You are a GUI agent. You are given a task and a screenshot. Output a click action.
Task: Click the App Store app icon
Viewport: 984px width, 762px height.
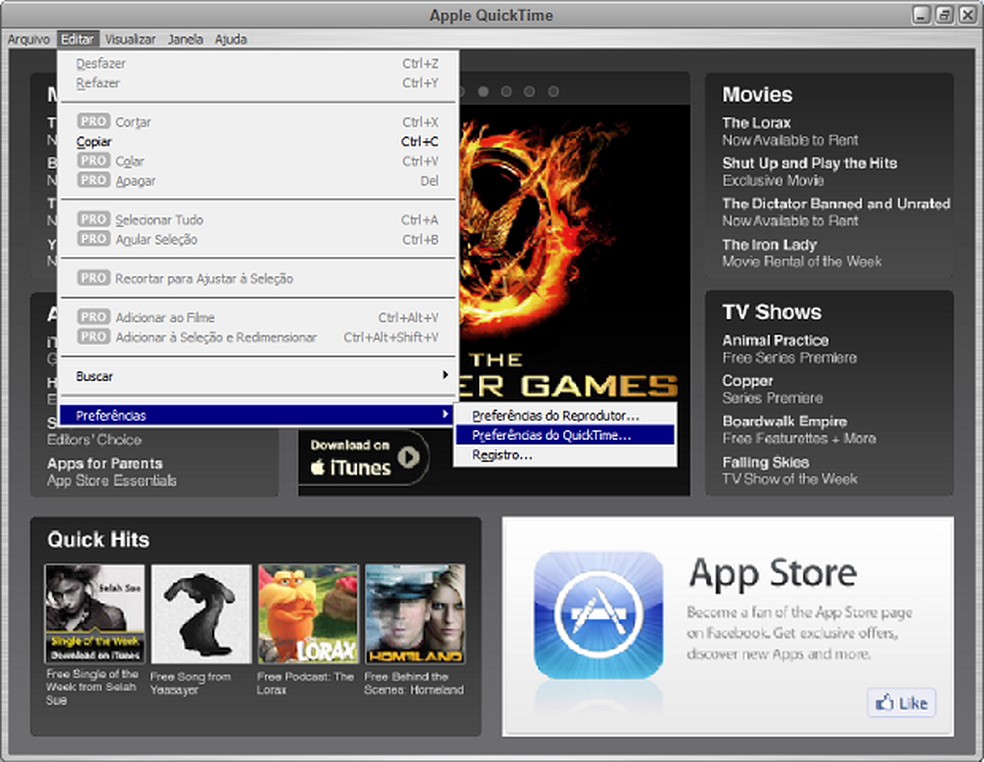pyautogui.click(x=598, y=615)
